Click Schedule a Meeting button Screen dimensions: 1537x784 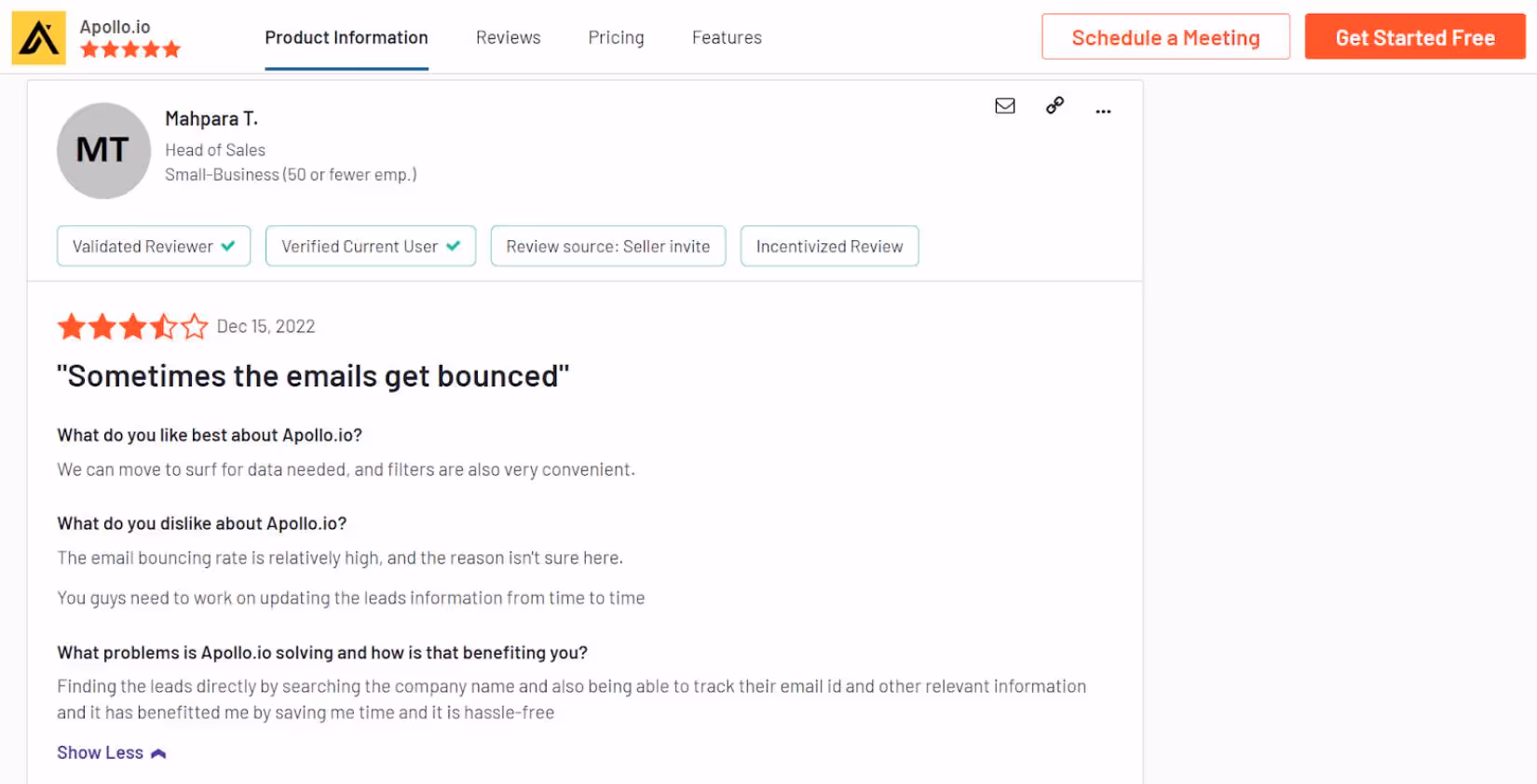pyautogui.click(x=1165, y=37)
